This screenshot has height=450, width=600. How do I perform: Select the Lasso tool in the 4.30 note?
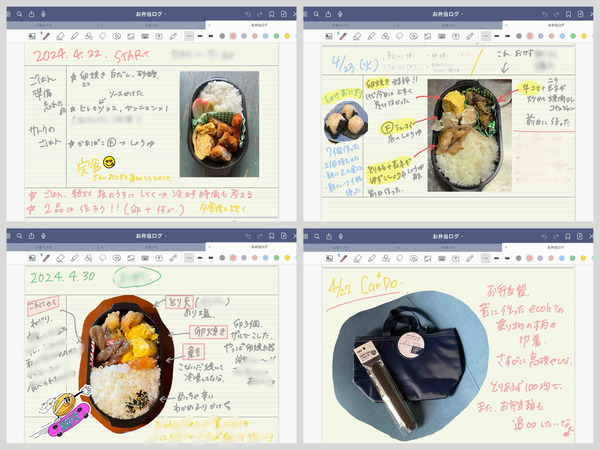coord(103,258)
